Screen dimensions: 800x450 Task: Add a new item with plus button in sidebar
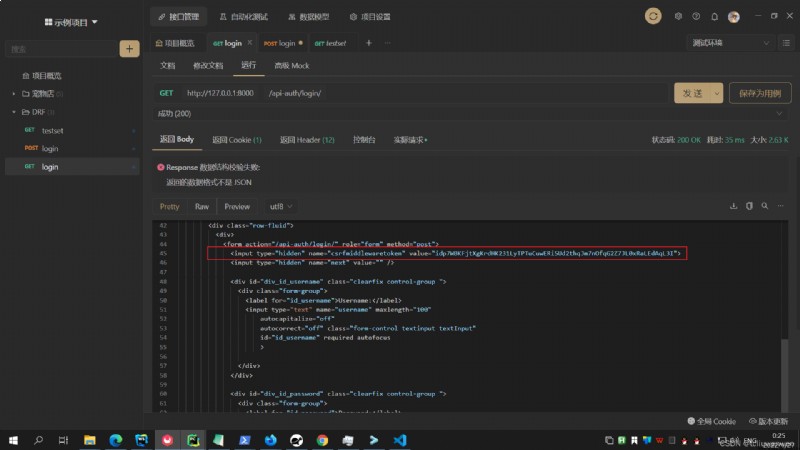pyautogui.click(x=130, y=49)
